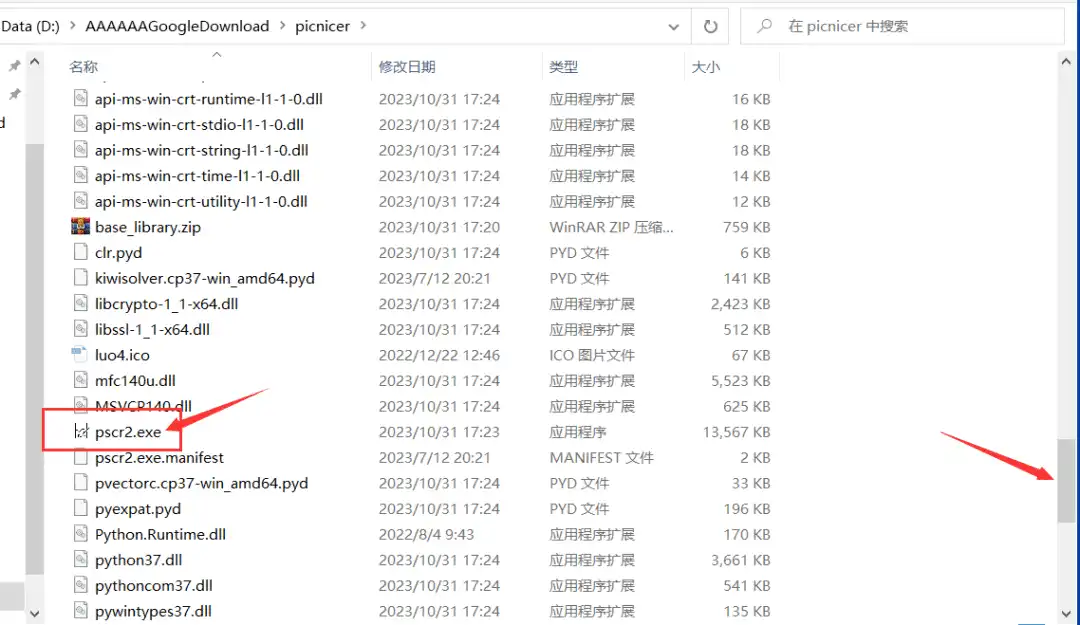1080x625 pixels.
Task: Click the dll icon of libcrypto-1_1-x64.dll
Action: pyautogui.click(x=81, y=303)
